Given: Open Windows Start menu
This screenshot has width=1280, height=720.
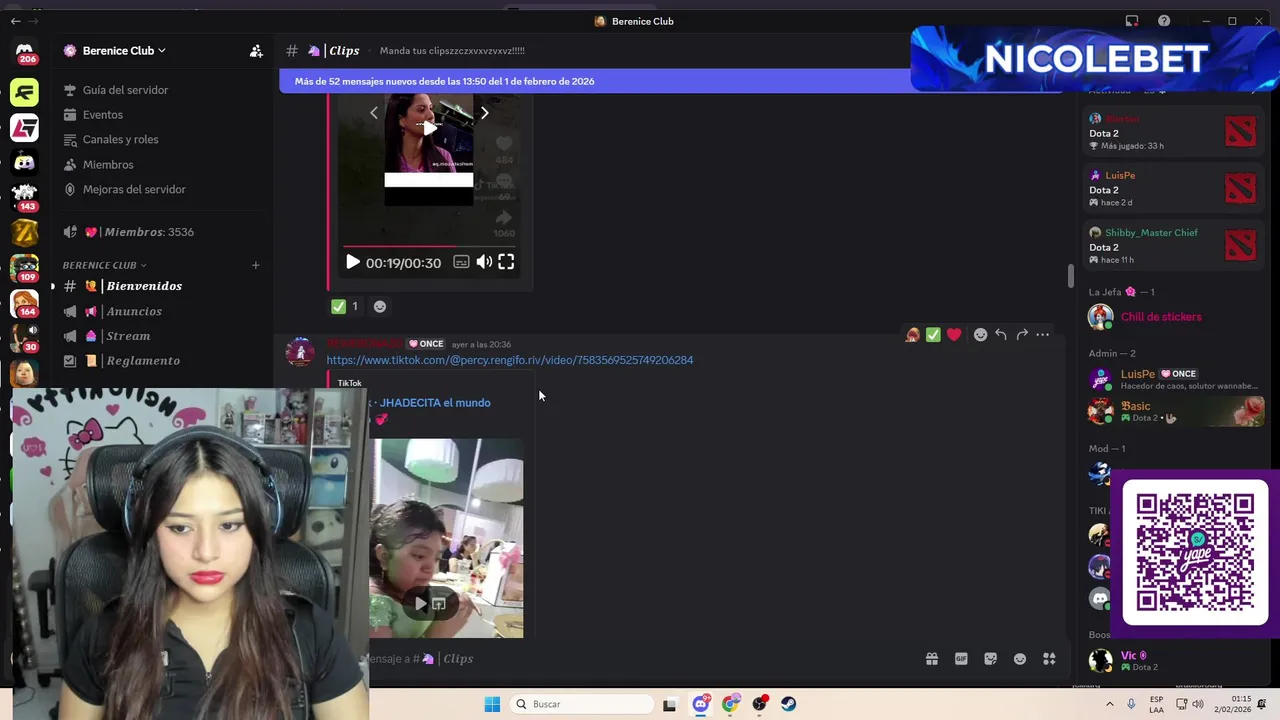Looking at the screenshot, I should coord(492,704).
